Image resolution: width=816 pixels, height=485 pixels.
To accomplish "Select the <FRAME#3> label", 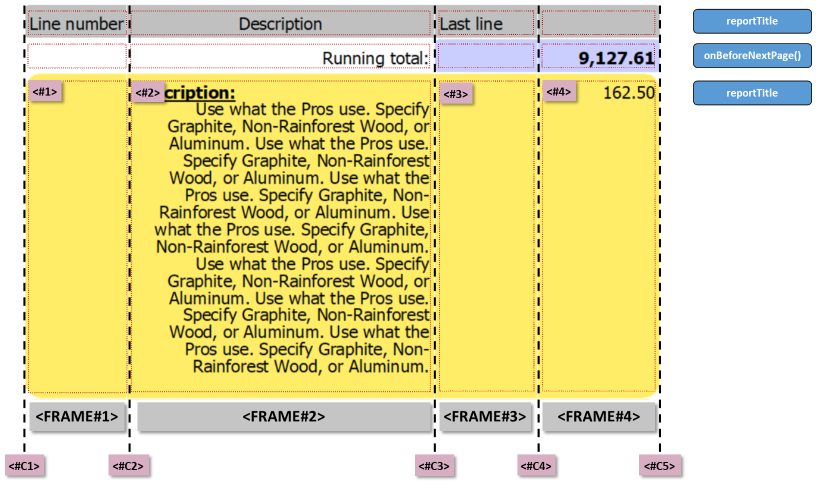I will point(484,417).
